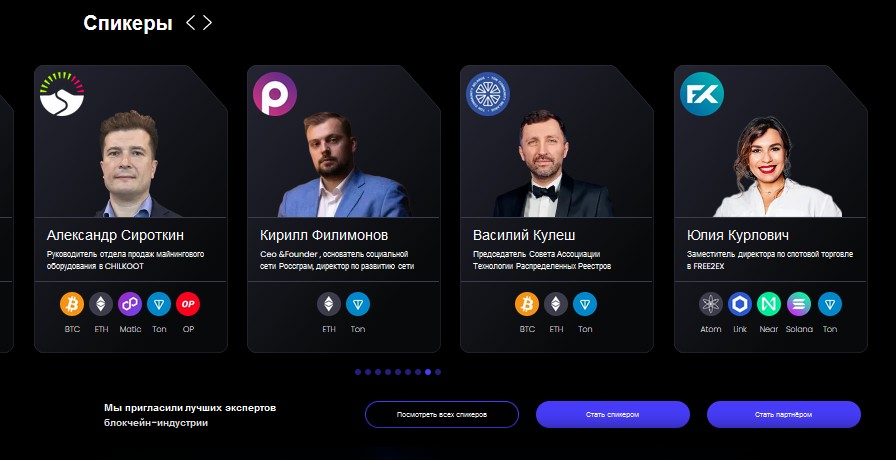
Task: Select the highlighted active pagination dot
Action: (427, 372)
